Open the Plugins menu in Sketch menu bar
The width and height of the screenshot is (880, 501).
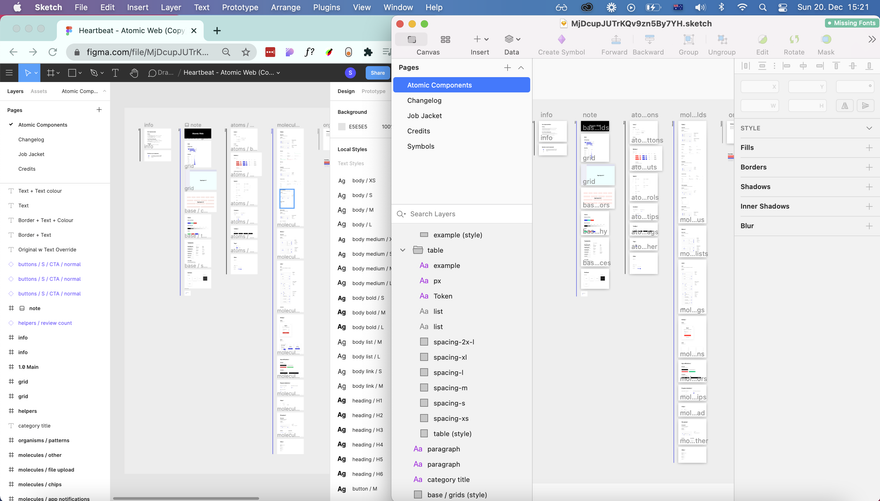[x=327, y=7]
